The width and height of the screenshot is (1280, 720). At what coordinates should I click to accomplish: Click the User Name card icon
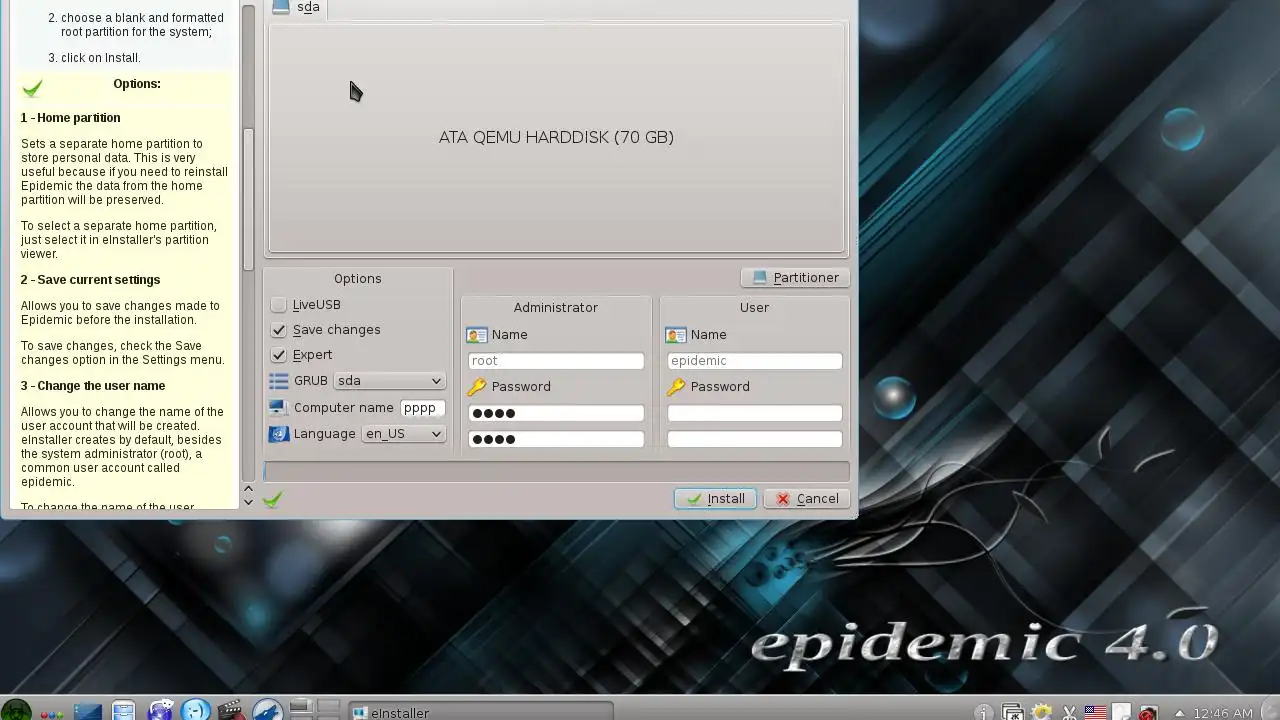click(x=676, y=335)
